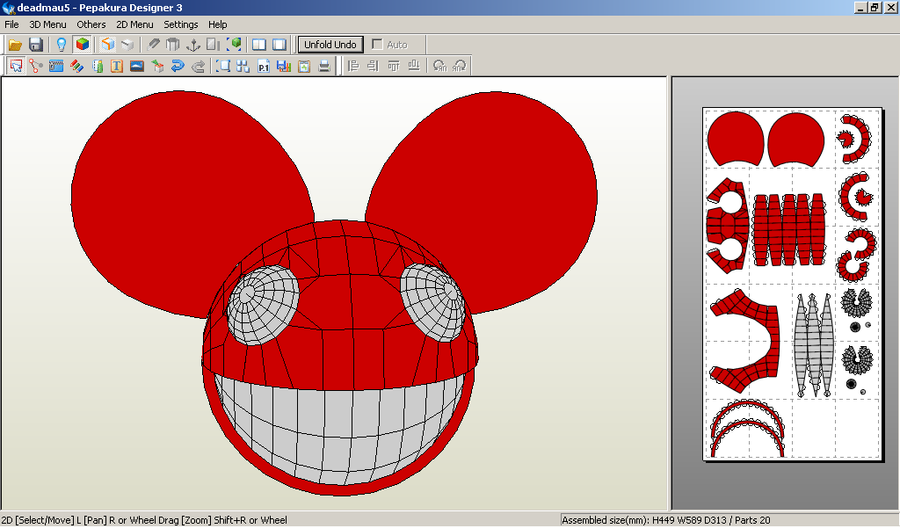Image resolution: width=900 pixels, height=527 pixels.
Task: Click the gray pillar icon
Action: tap(173, 44)
